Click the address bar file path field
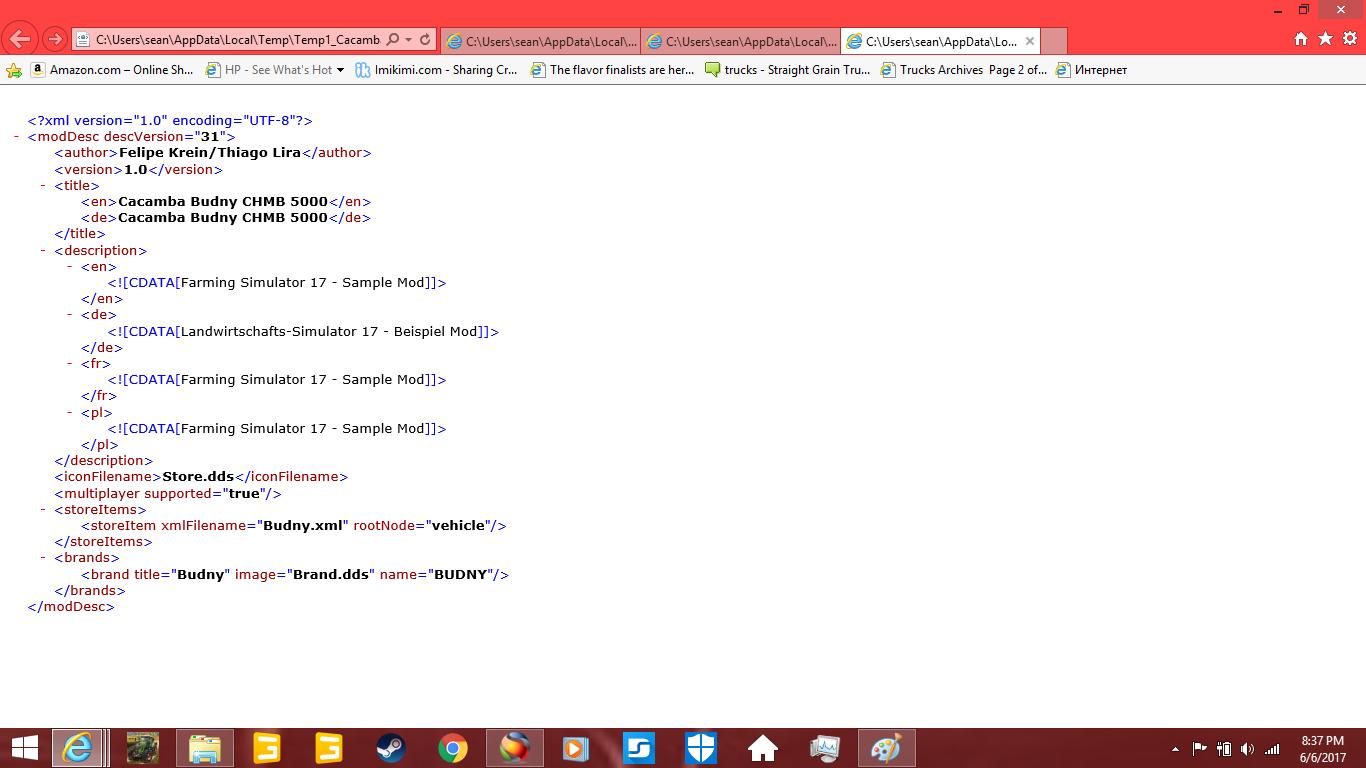The height and width of the screenshot is (768, 1366). (237, 40)
